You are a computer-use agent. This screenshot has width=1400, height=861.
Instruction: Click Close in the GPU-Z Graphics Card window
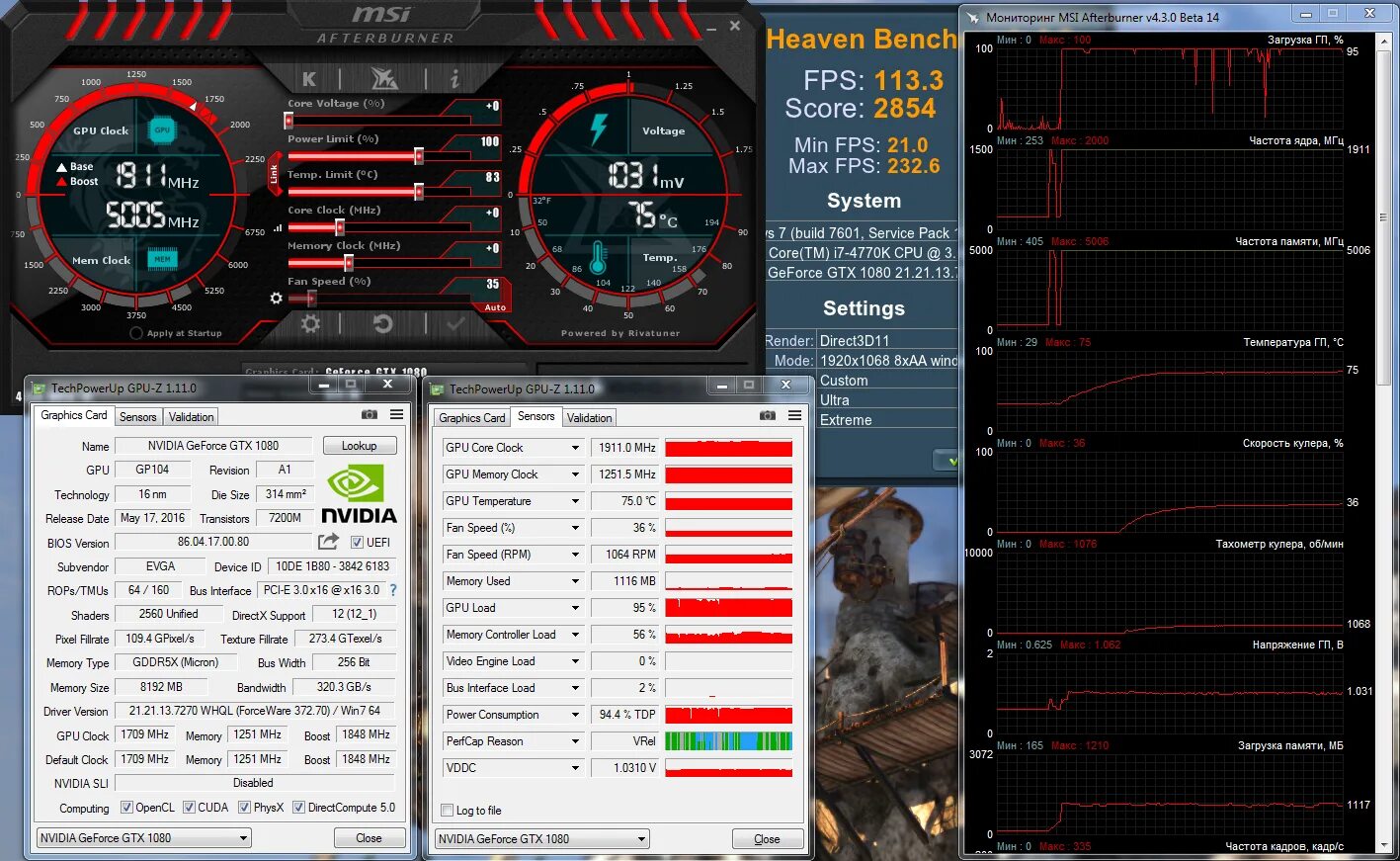[x=369, y=838]
